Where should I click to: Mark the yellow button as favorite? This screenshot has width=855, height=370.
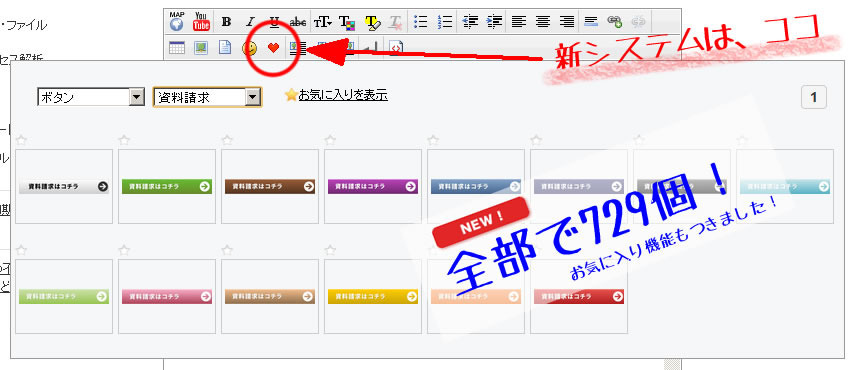(x=330, y=250)
